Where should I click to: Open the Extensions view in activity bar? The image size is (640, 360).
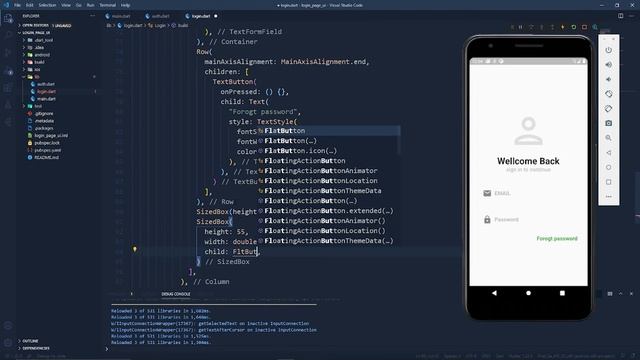pos(8,88)
